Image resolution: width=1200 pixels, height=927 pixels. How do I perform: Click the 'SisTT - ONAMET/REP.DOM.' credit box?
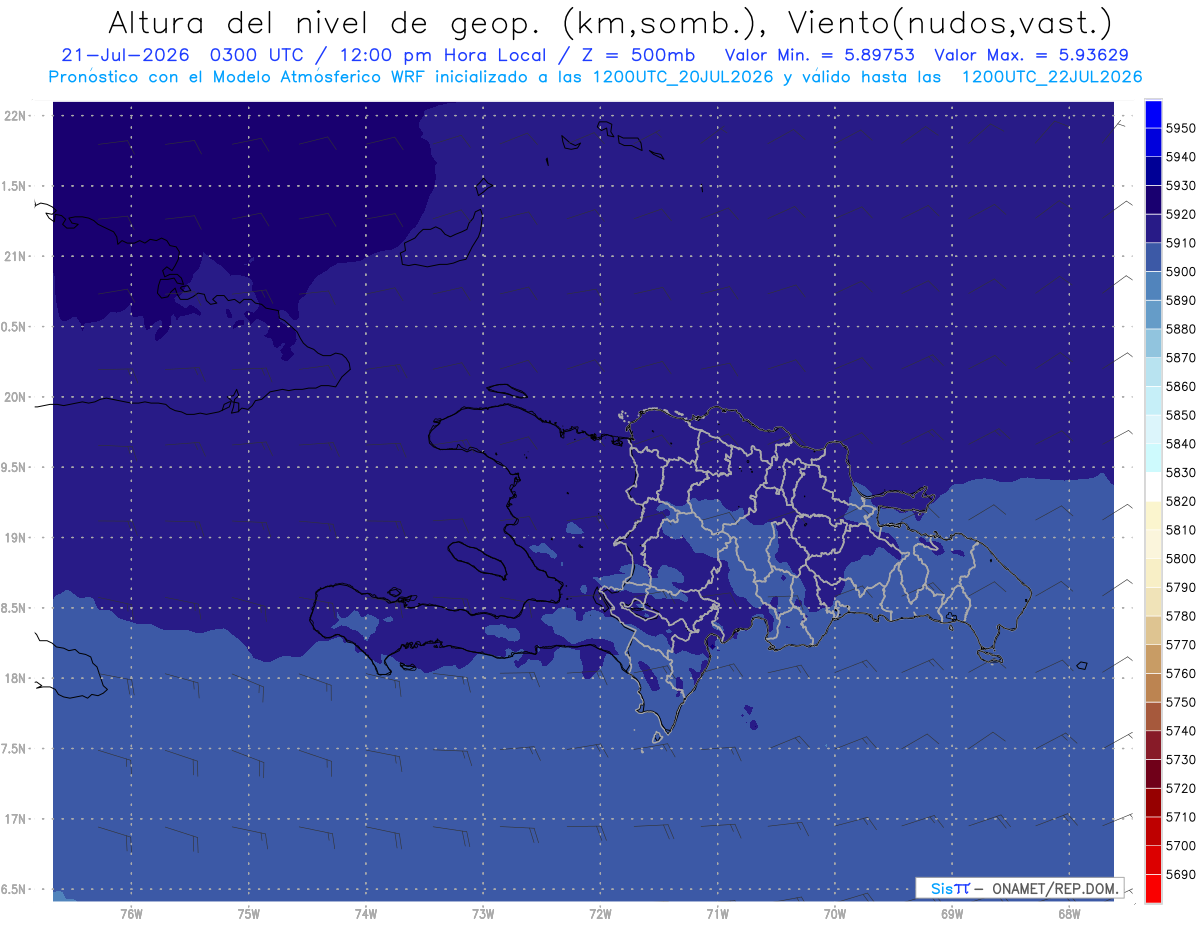tap(1019, 888)
